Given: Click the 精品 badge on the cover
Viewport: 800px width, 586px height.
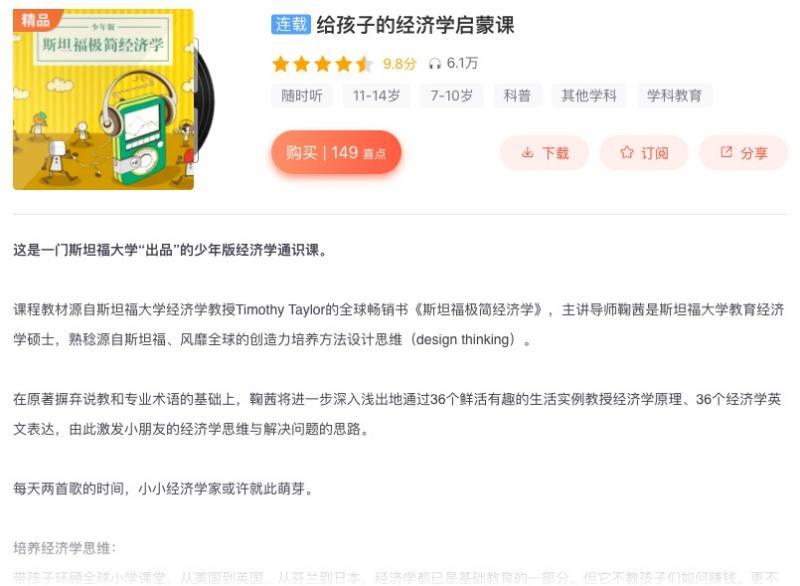Looking at the screenshot, I should pyautogui.click(x=35, y=20).
